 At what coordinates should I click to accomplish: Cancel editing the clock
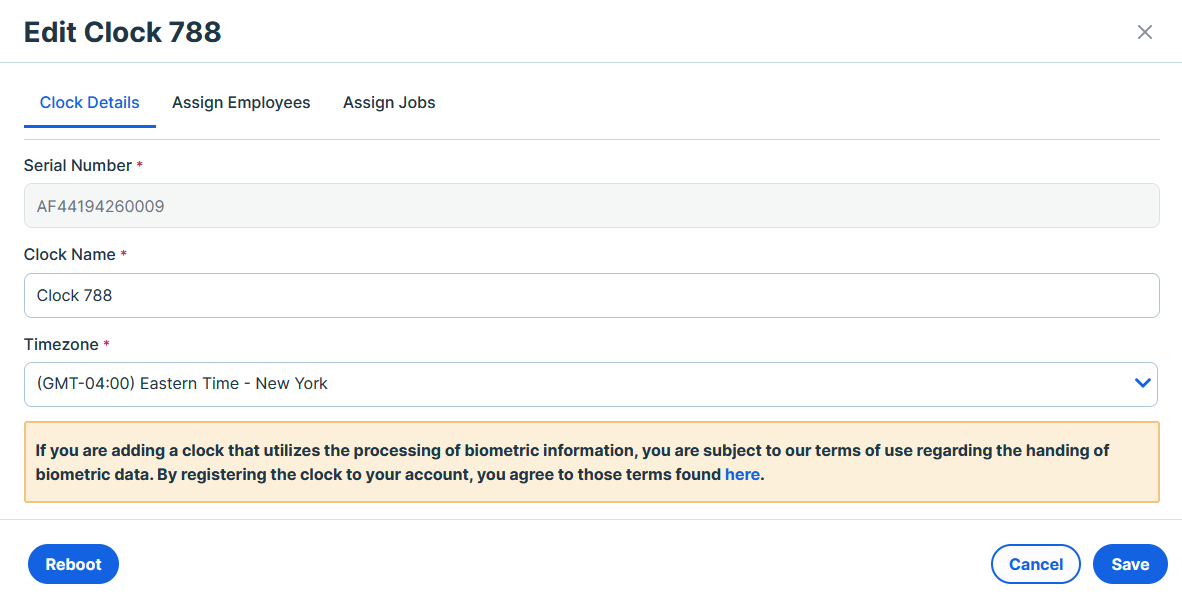coord(1036,564)
